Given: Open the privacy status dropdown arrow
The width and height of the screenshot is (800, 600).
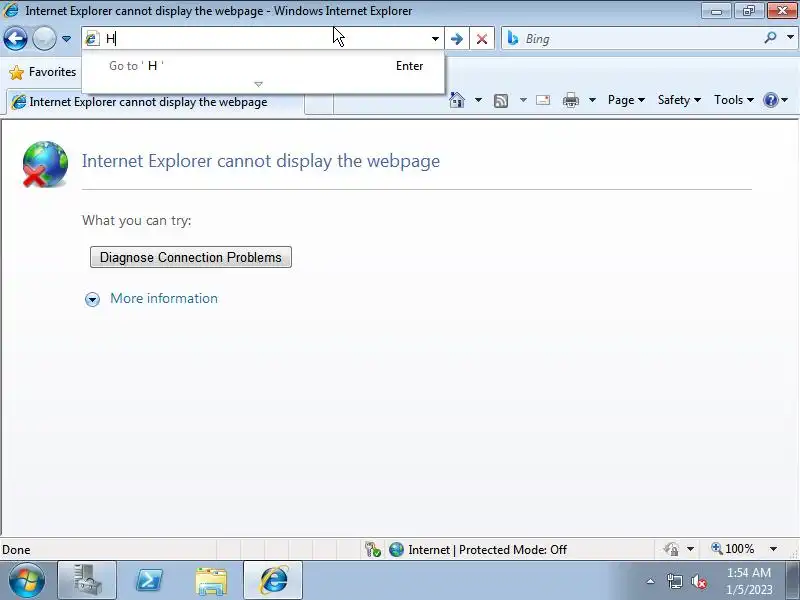Looking at the screenshot, I should click(690, 549).
